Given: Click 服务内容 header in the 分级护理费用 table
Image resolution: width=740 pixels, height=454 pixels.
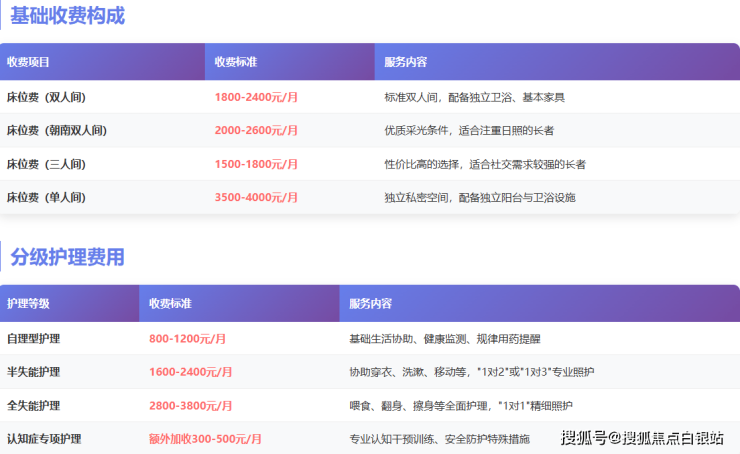Looking at the screenshot, I should (x=371, y=303).
